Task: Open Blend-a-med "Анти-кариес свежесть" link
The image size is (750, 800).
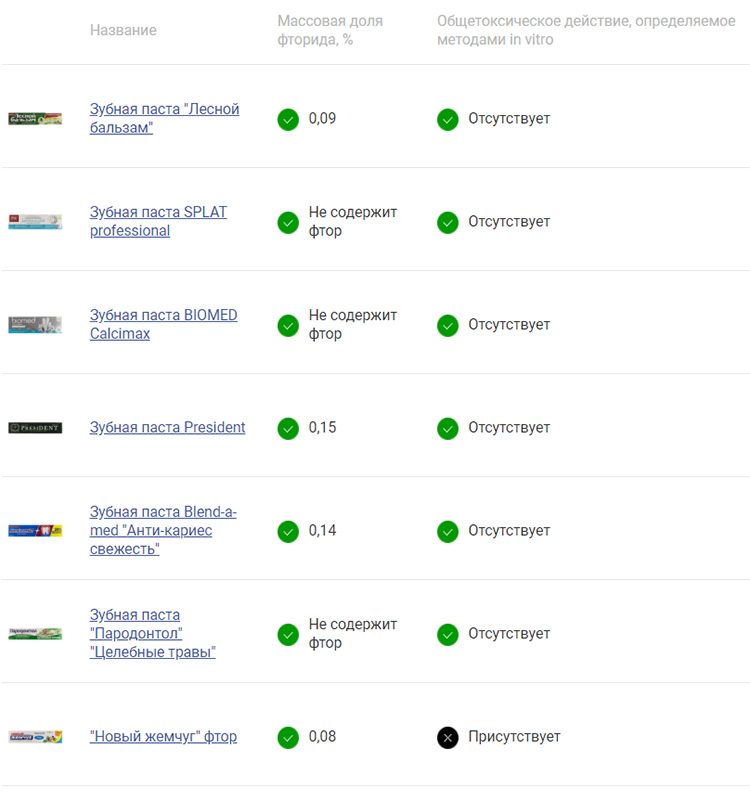Action: point(162,531)
